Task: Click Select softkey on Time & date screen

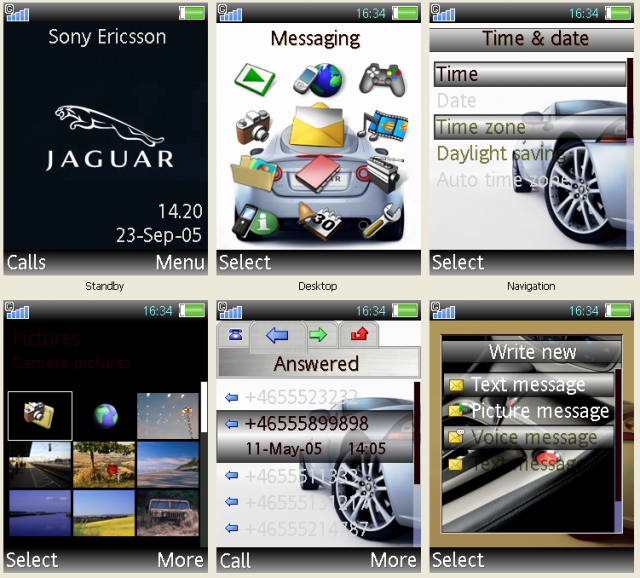Action: pos(458,262)
